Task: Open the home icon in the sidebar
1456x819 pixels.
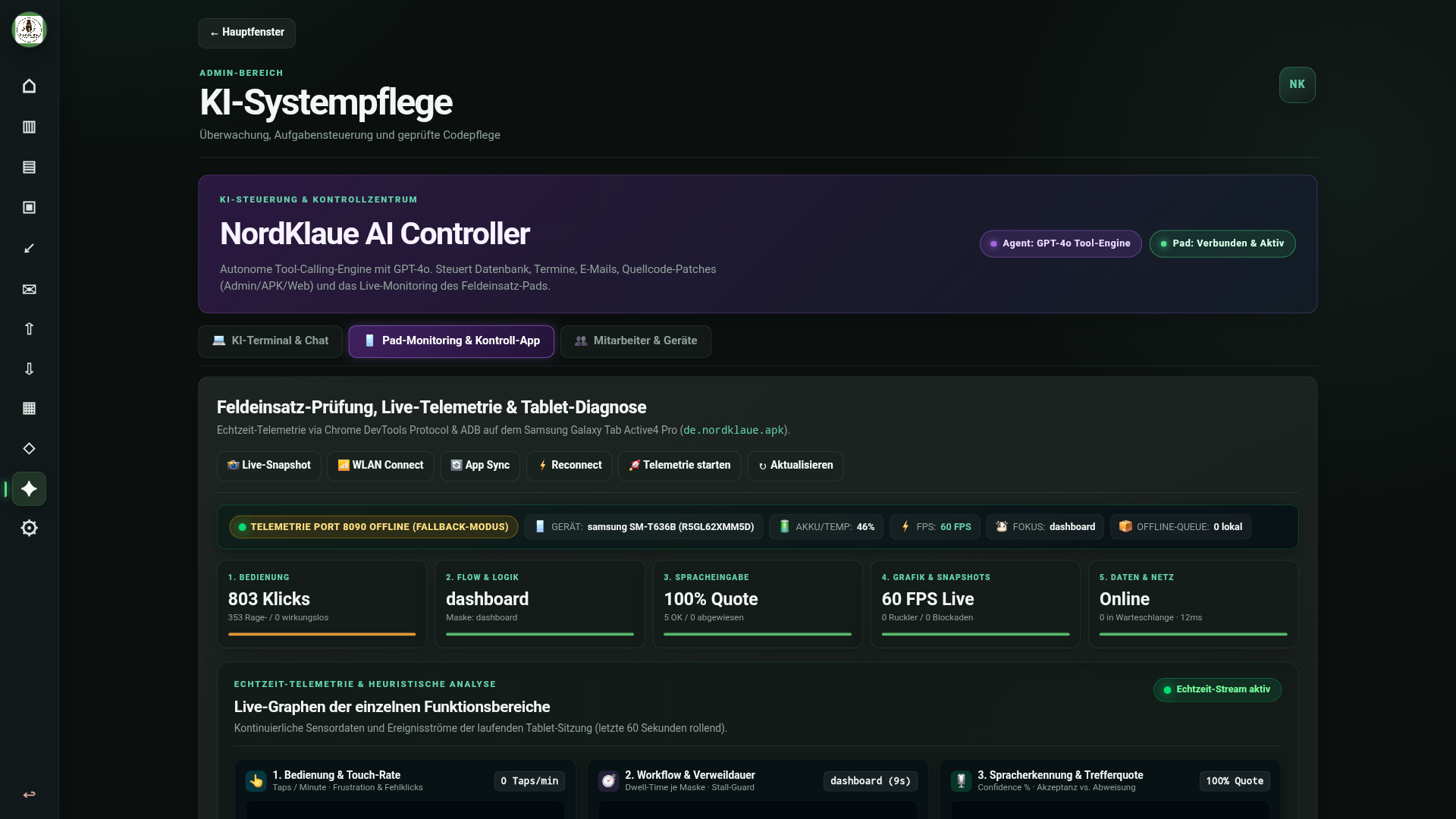Action: (29, 86)
